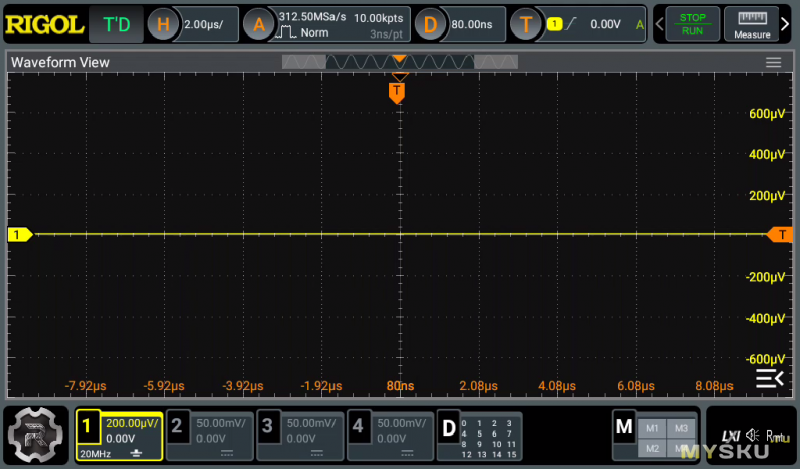Open the Measure ruler icon
The width and height of the screenshot is (800, 469).
pyautogui.click(x=752, y=25)
